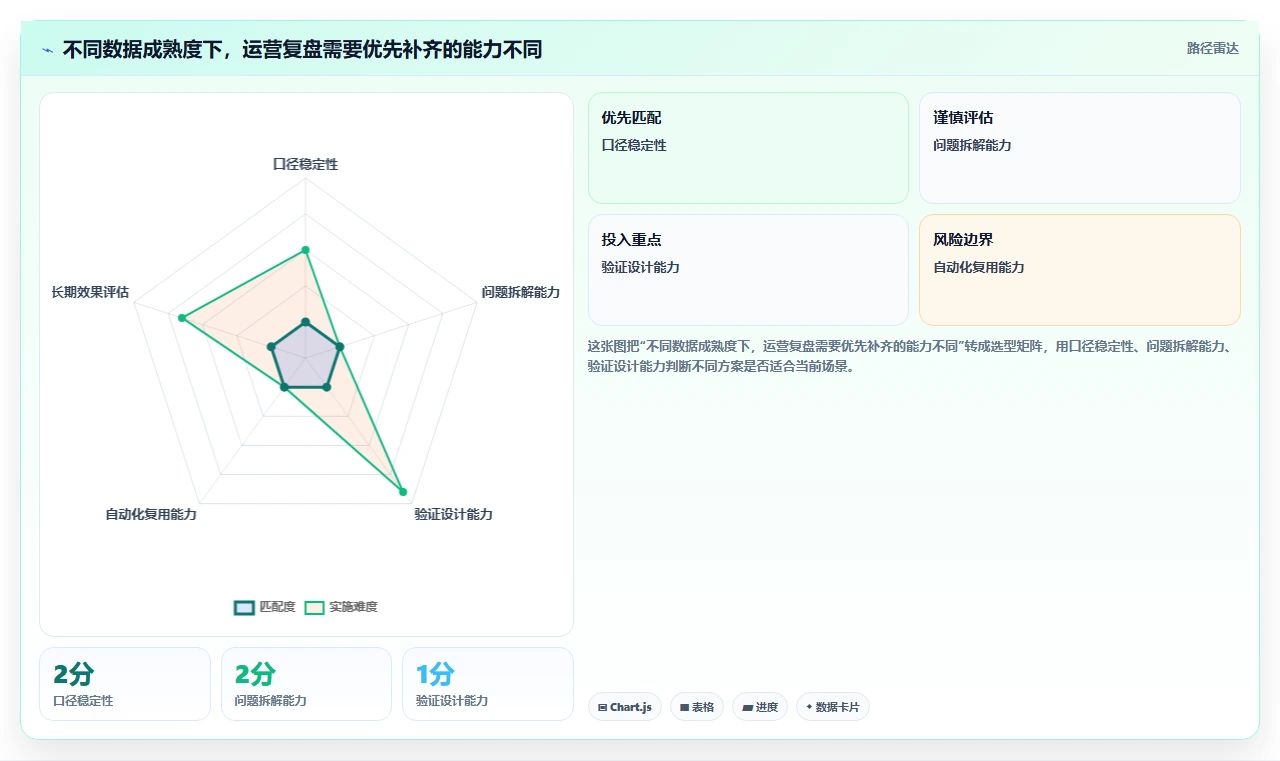Click 匹配度 data point on 长期效果评估 axis
Screen dimensions: 1280x761
pos(271,347)
